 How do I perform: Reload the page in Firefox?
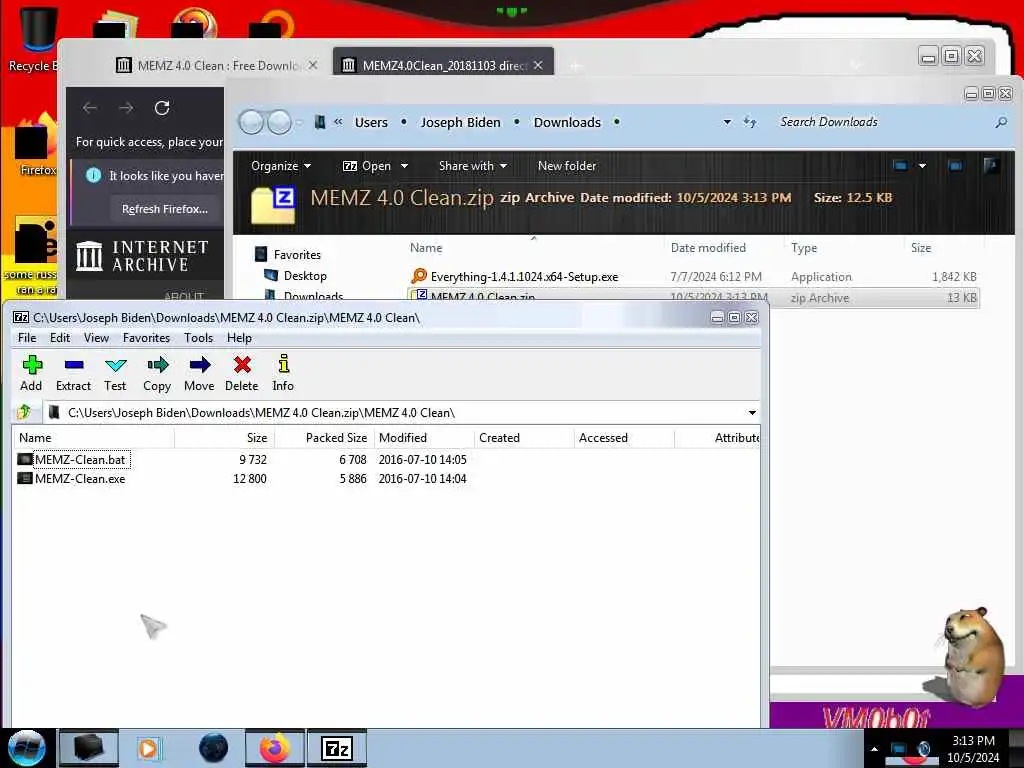click(162, 108)
